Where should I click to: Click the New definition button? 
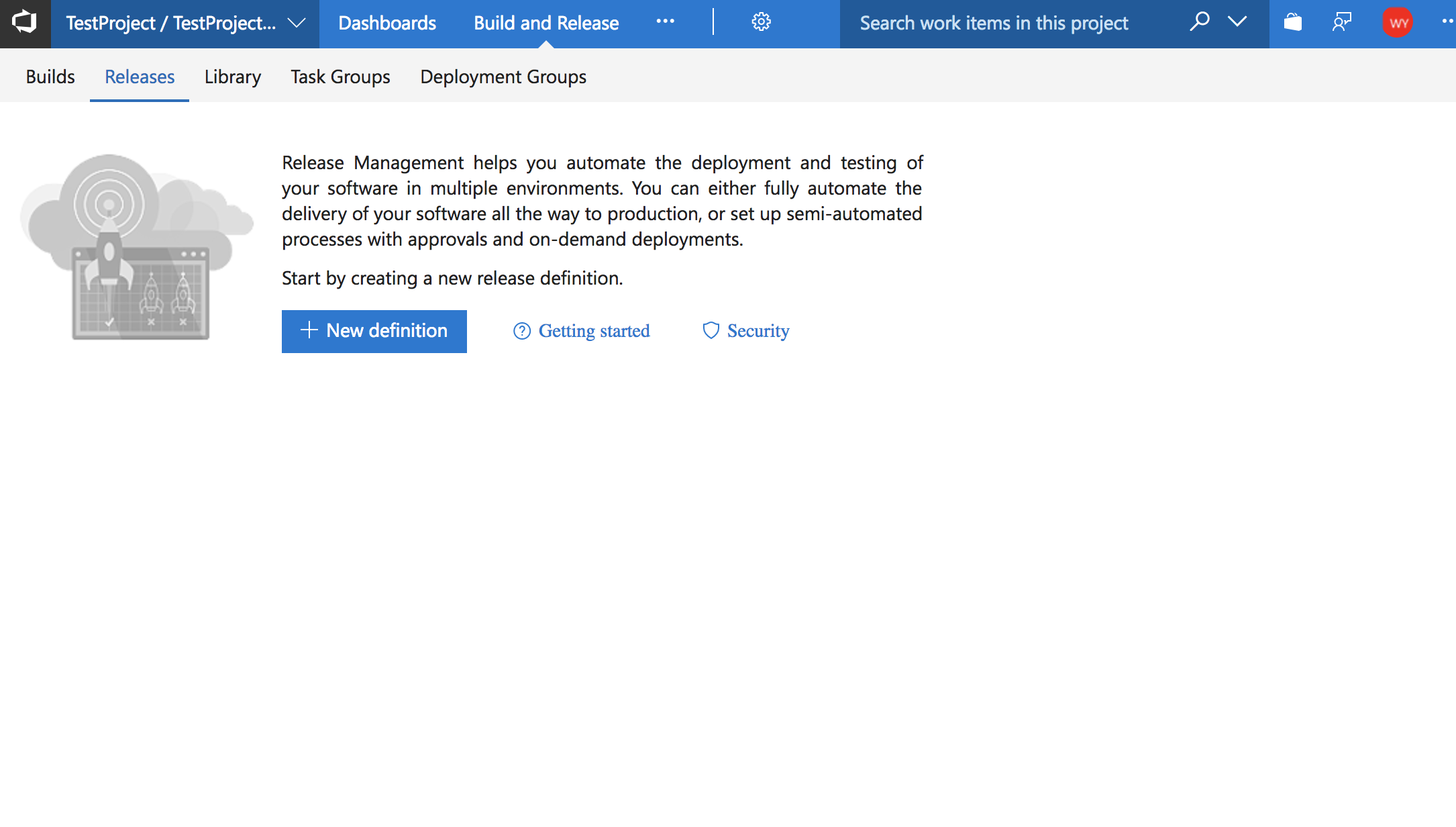click(x=375, y=331)
